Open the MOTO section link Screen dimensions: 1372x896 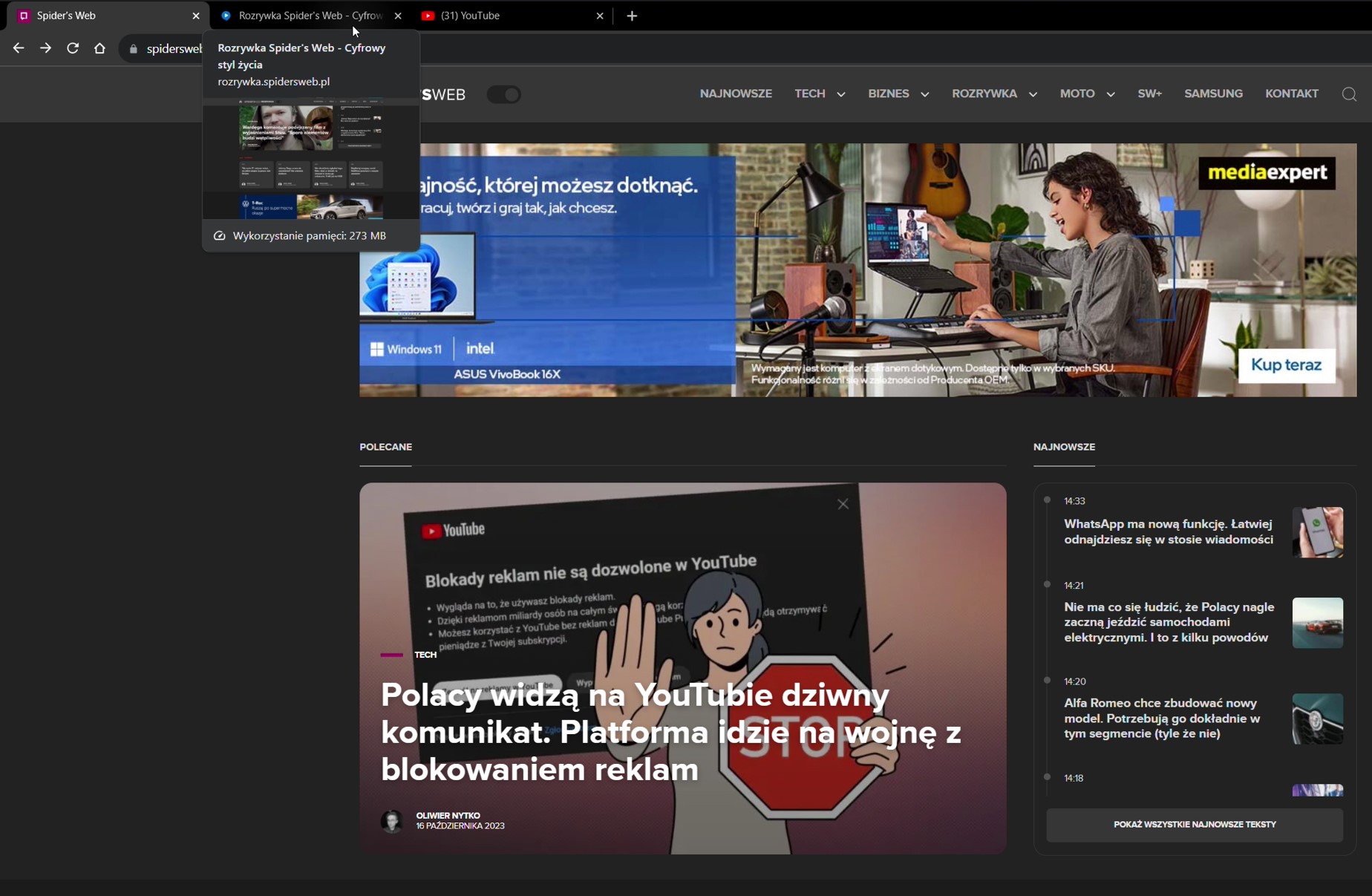(x=1077, y=94)
